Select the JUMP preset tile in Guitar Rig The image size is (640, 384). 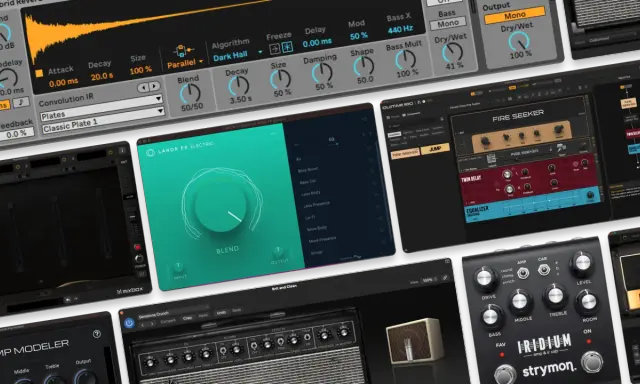(435, 149)
